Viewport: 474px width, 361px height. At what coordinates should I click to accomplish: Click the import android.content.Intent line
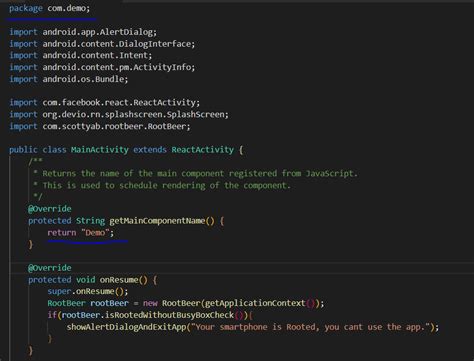click(x=80, y=55)
